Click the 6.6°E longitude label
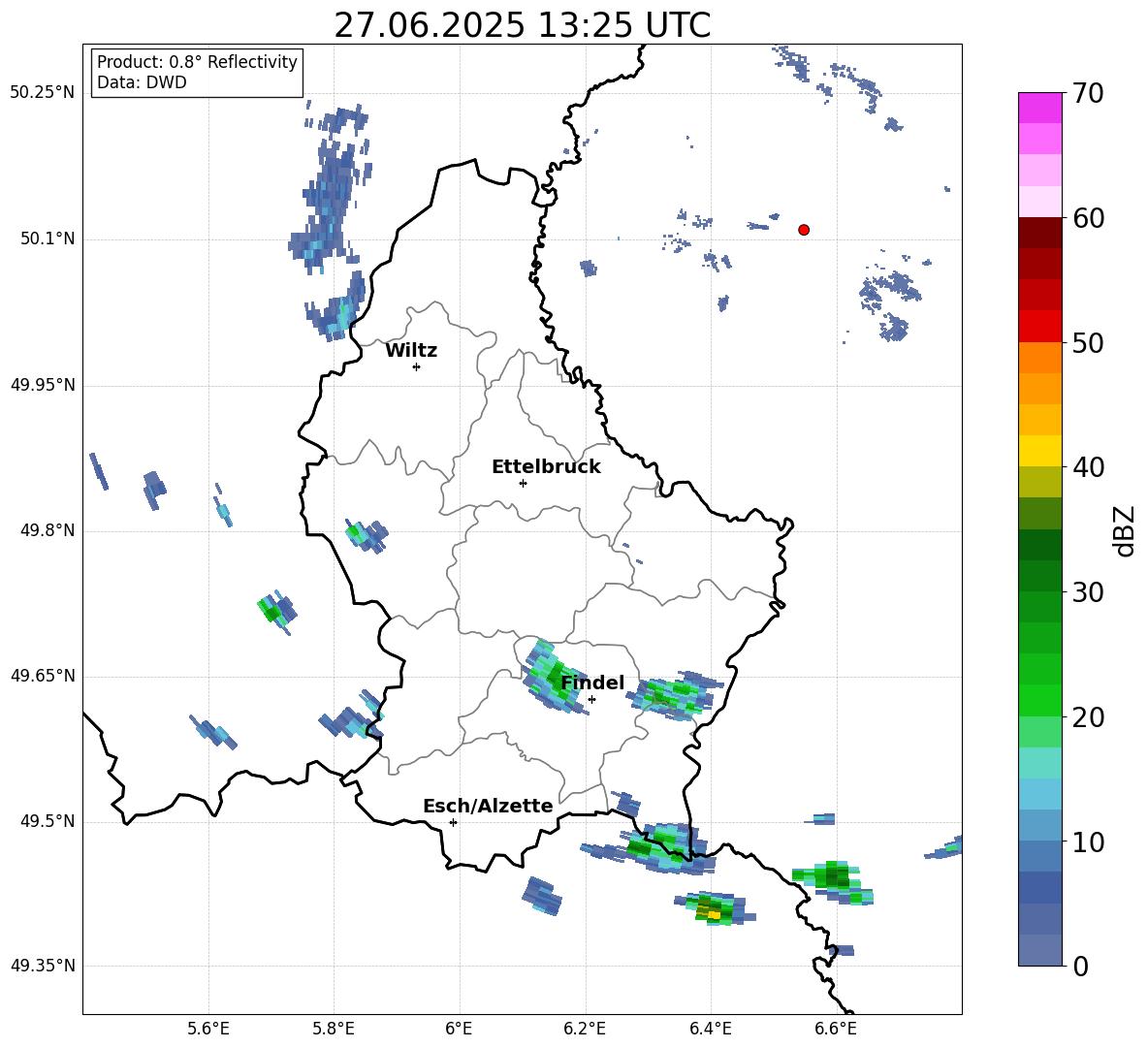 (836, 1029)
